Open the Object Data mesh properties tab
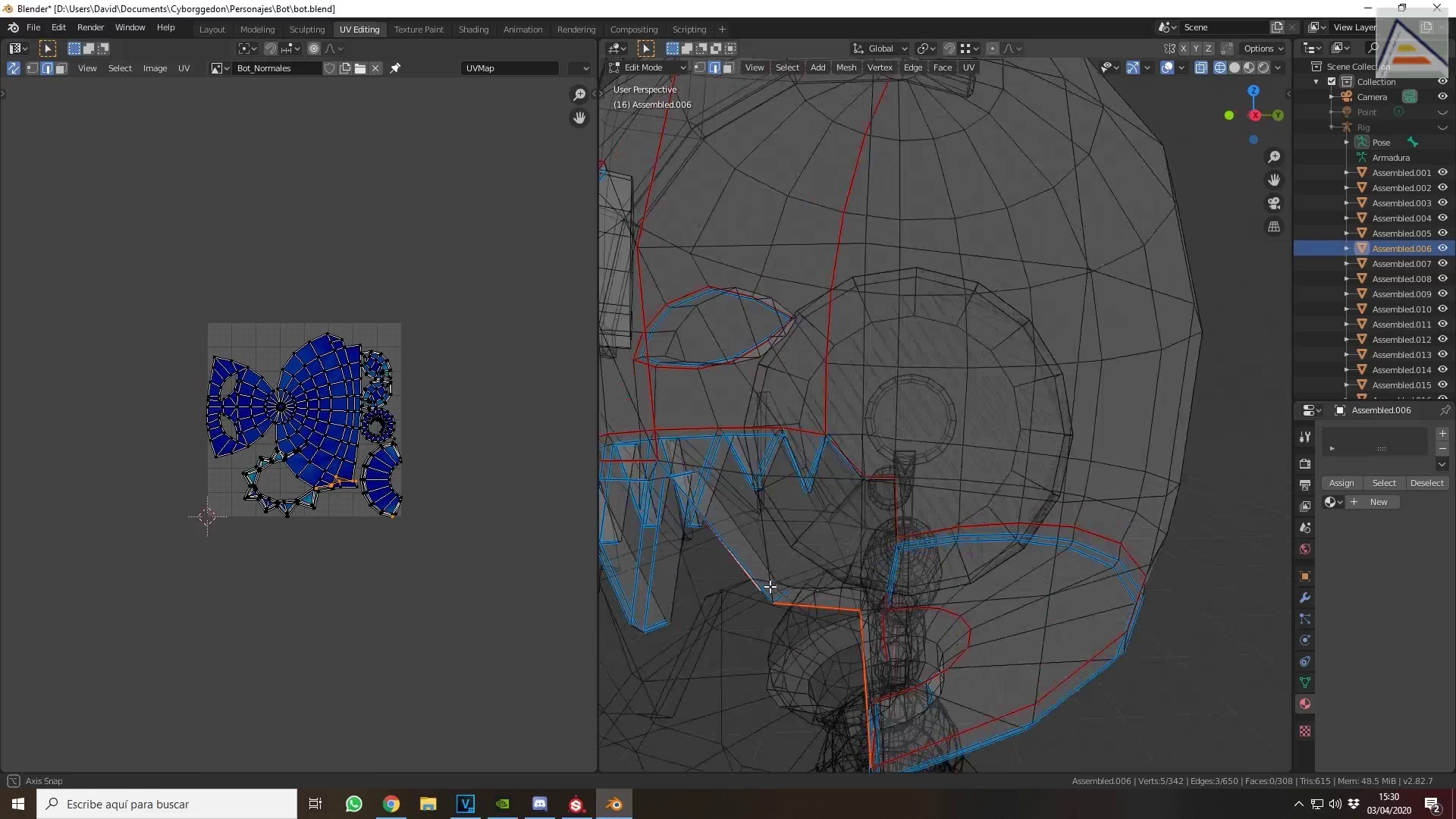 [x=1305, y=682]
